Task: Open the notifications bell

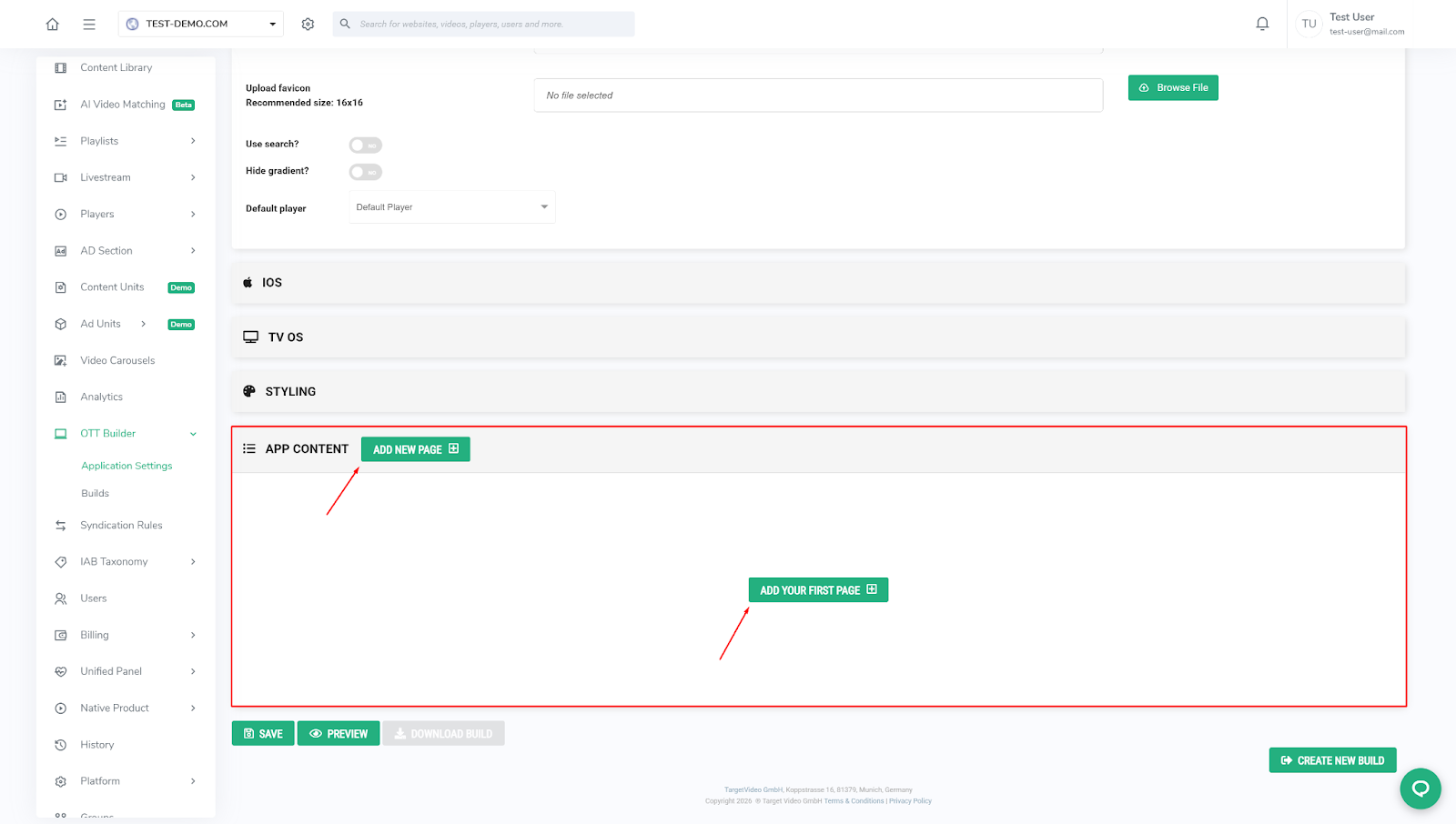Action: click(1262, 25)
